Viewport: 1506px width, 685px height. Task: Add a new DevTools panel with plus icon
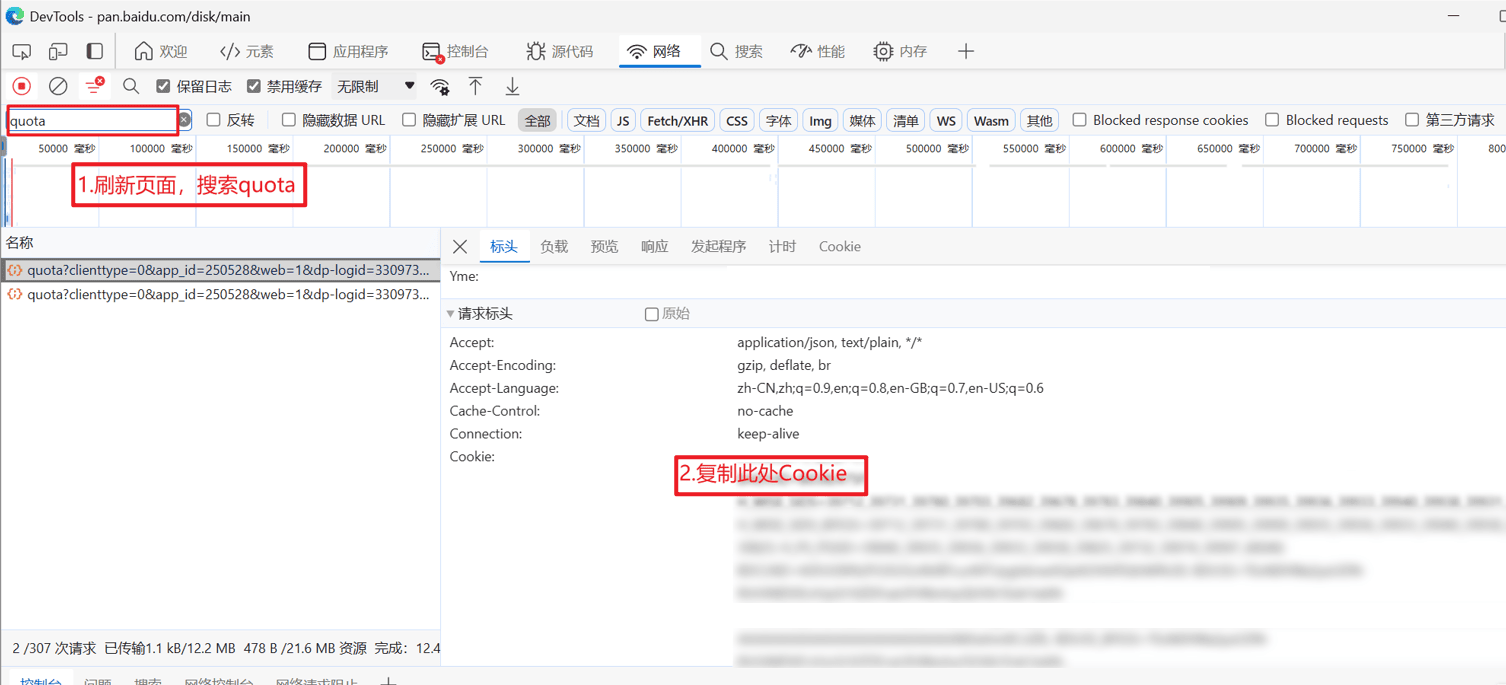tap(965, 51)
